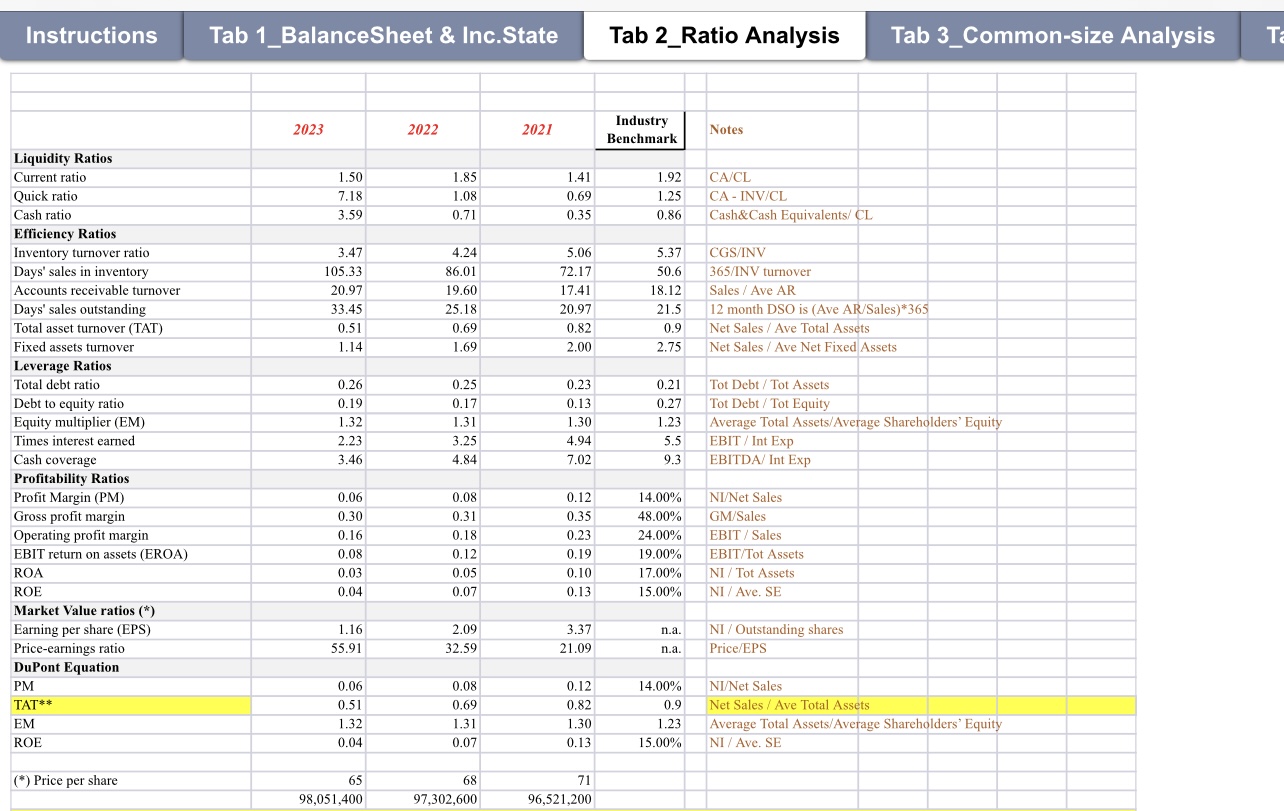The height and width of the screenshot is (811, 1284).
Task: Switch to Tab 1_BalanceSheet & Inc.State
Action: [384, 36]
